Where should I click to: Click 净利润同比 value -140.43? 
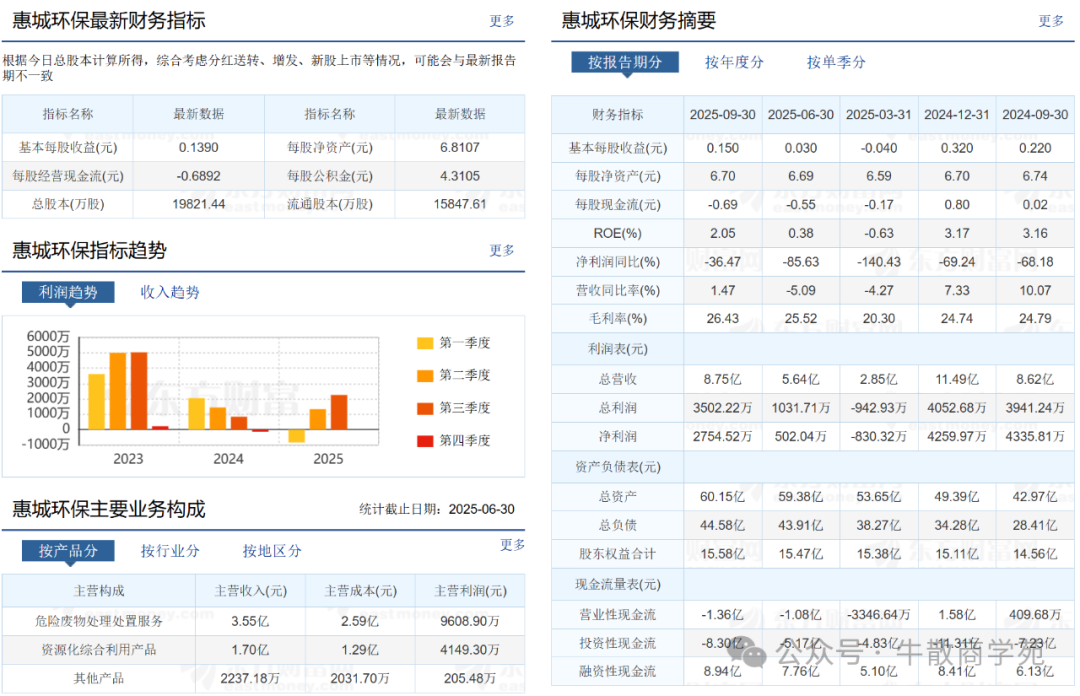tap(879, 262)
